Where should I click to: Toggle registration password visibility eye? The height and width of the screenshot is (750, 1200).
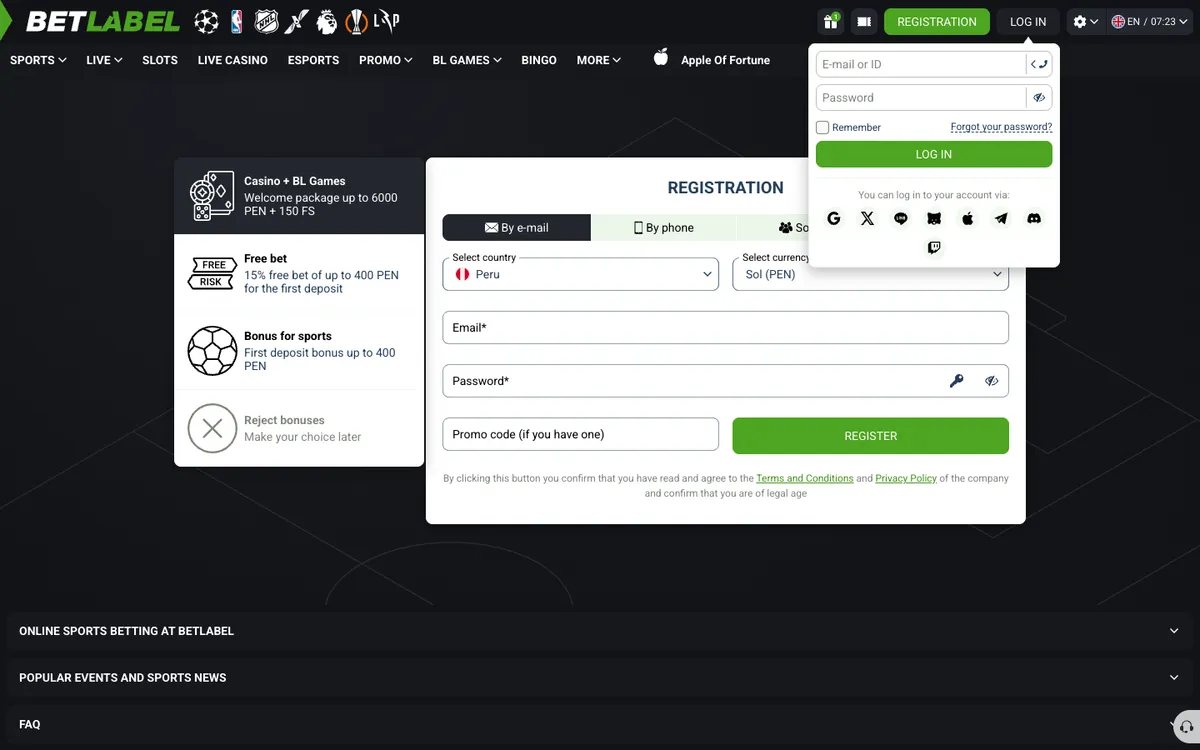tap(991, 381)
